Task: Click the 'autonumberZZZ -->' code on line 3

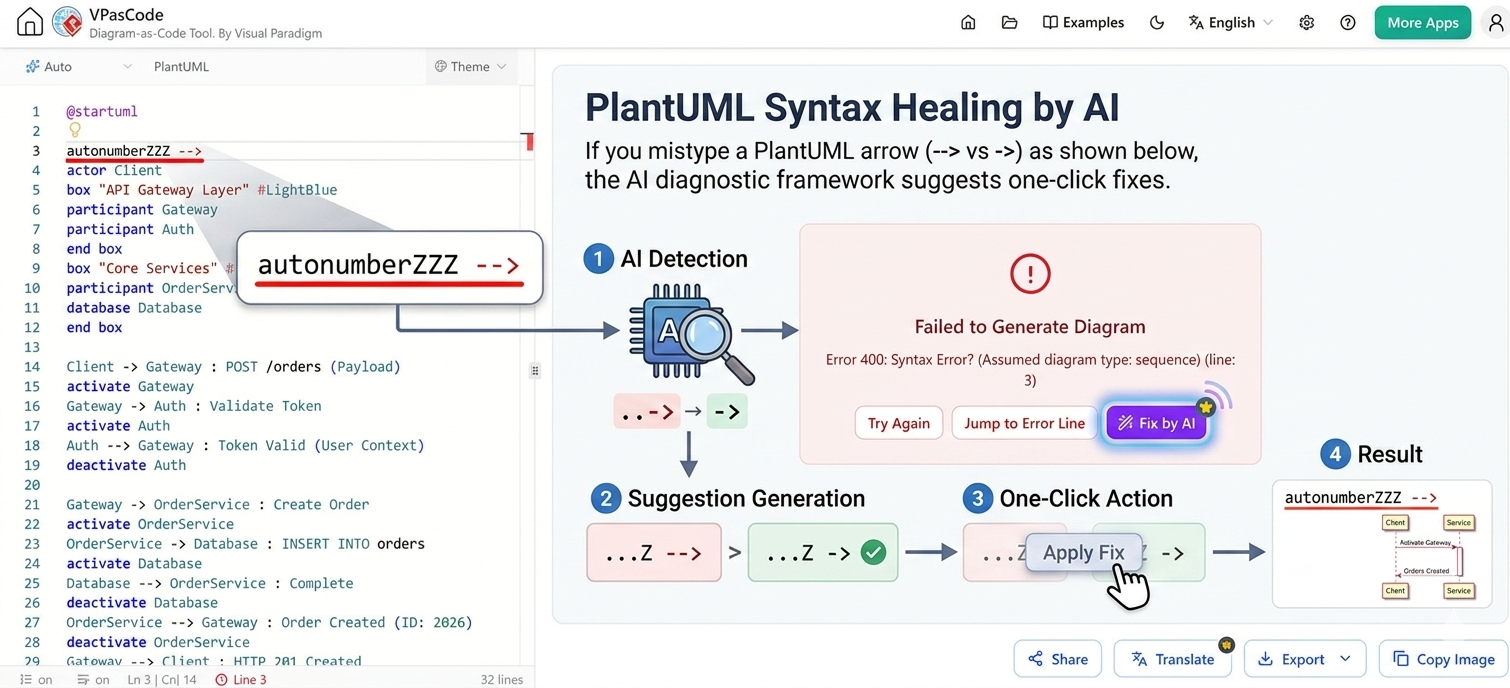Action: [x=134, y=151]
